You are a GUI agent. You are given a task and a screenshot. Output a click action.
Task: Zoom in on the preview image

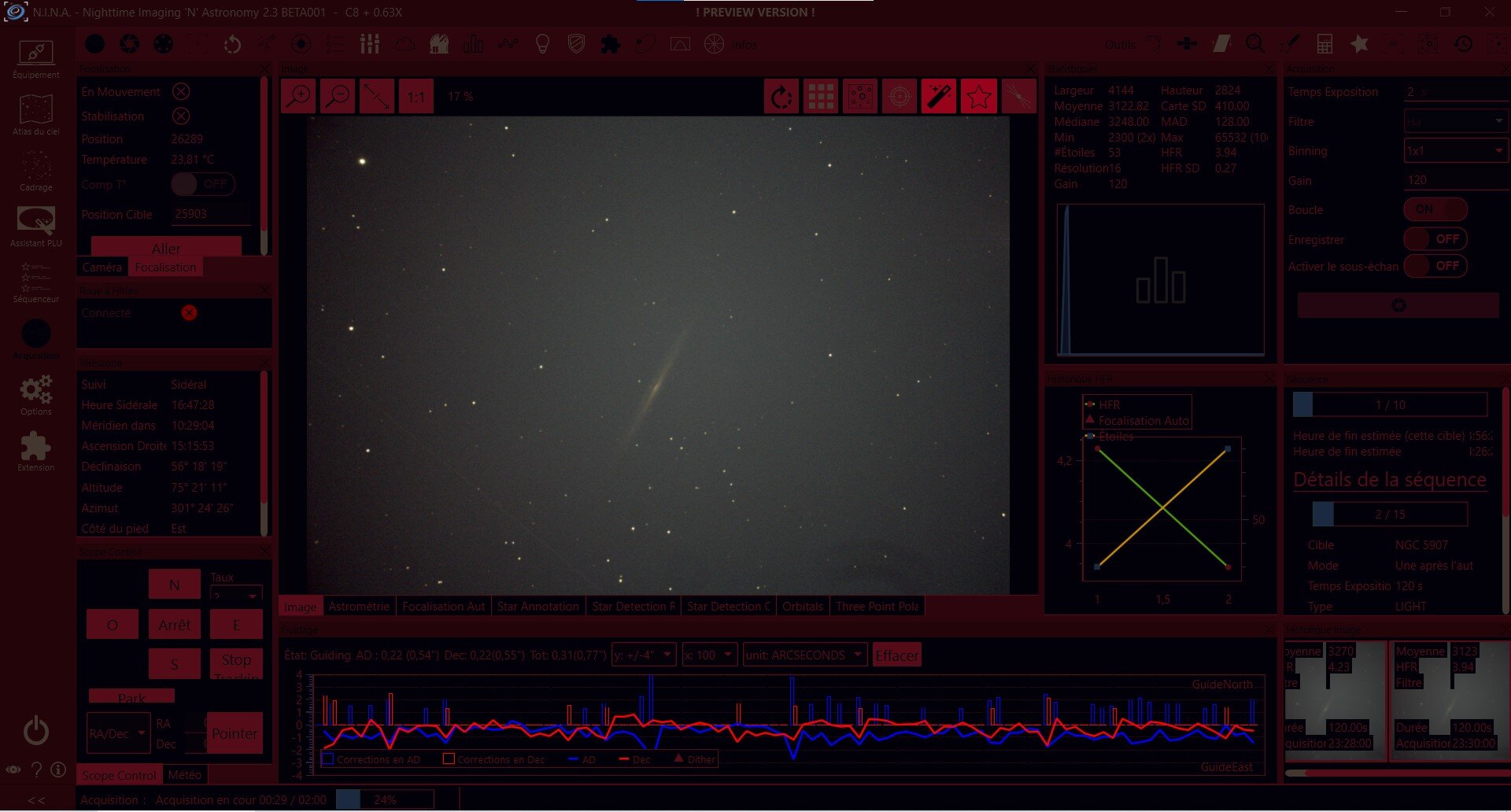pos(299,97)
